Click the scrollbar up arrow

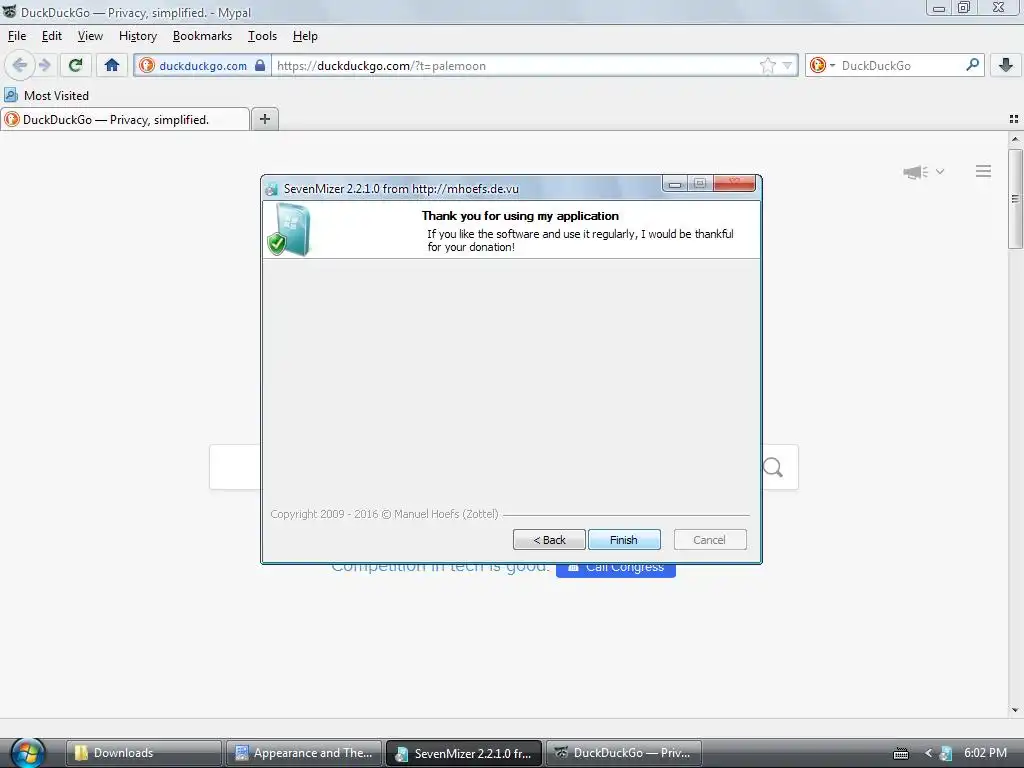1015,139
